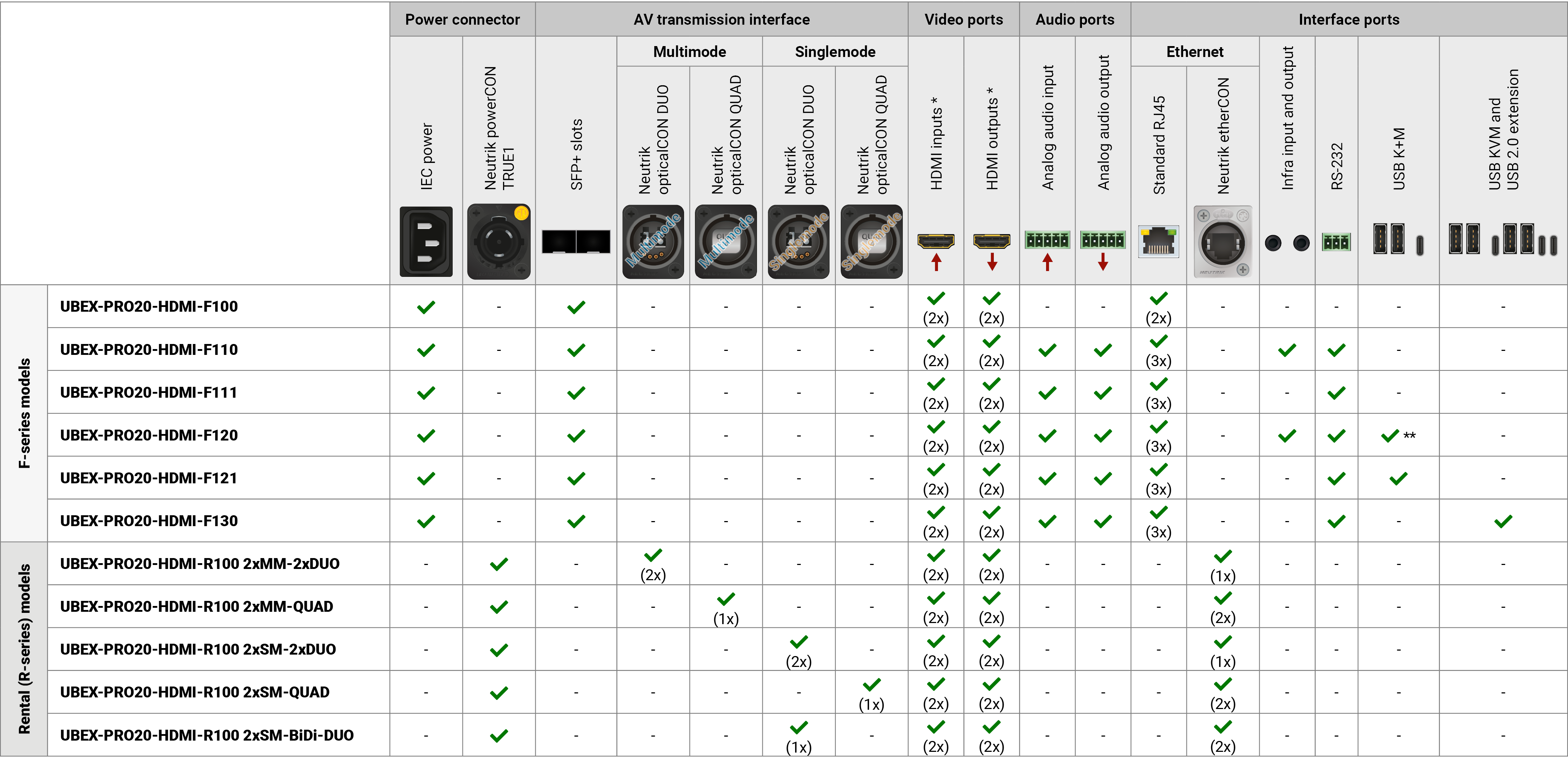Click the Multimode opticalCON DUO connector icon
Image resolution: width=1568 pixels, height=762 pixels.
(653, 242)
